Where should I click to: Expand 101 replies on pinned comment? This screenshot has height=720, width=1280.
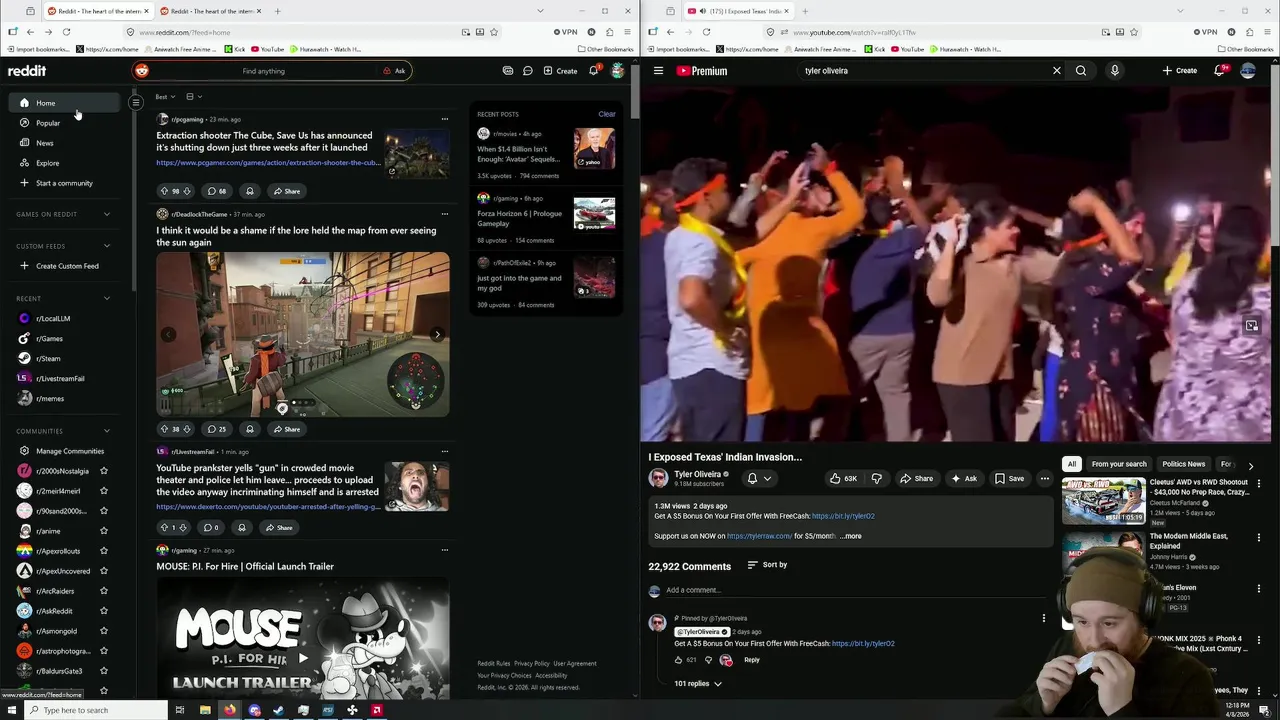698,684
